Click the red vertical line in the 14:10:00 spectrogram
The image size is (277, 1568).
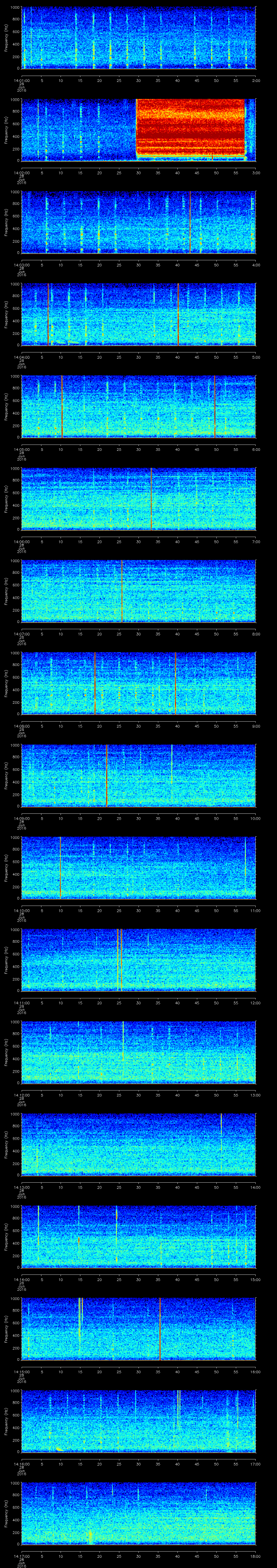(x=60, y=868)
